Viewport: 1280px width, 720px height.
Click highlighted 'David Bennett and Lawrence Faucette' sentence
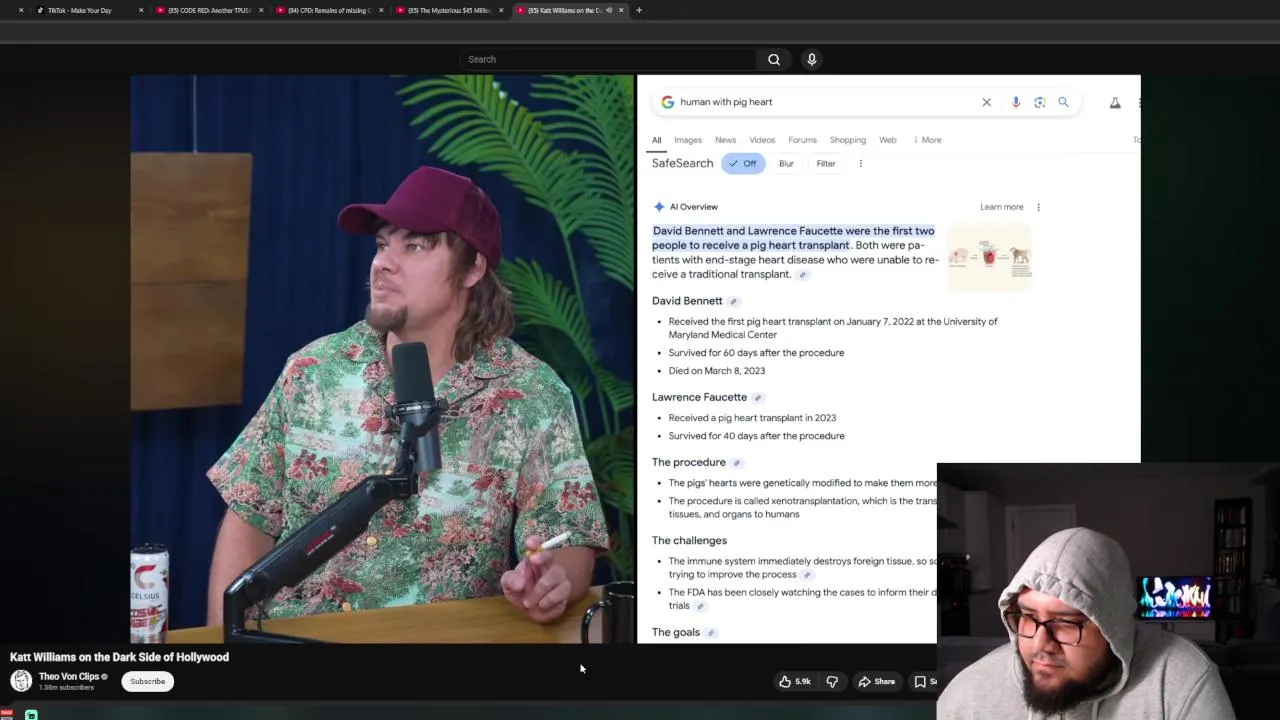(793, 238)
